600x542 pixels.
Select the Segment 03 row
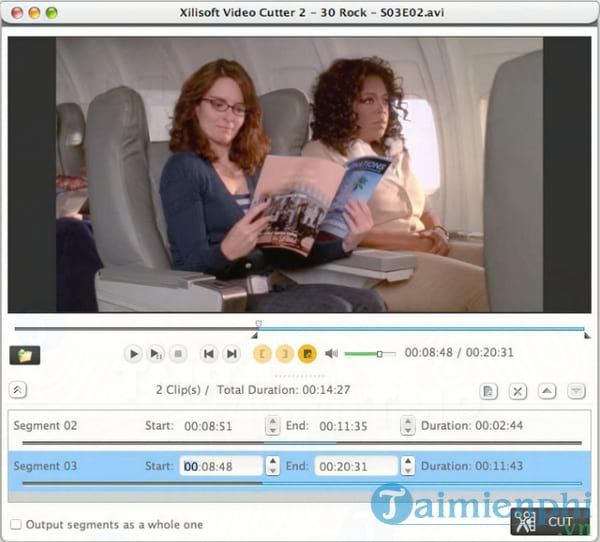tap(300, 471)
